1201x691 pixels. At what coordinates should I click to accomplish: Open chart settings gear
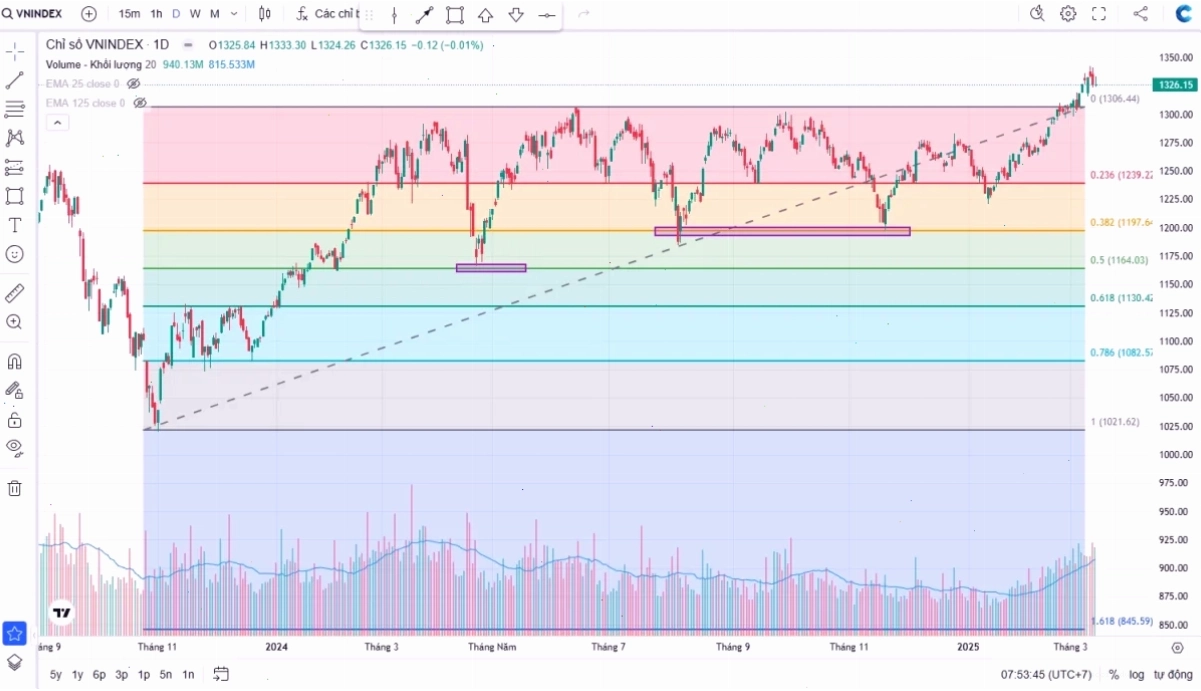point(1068,14)
